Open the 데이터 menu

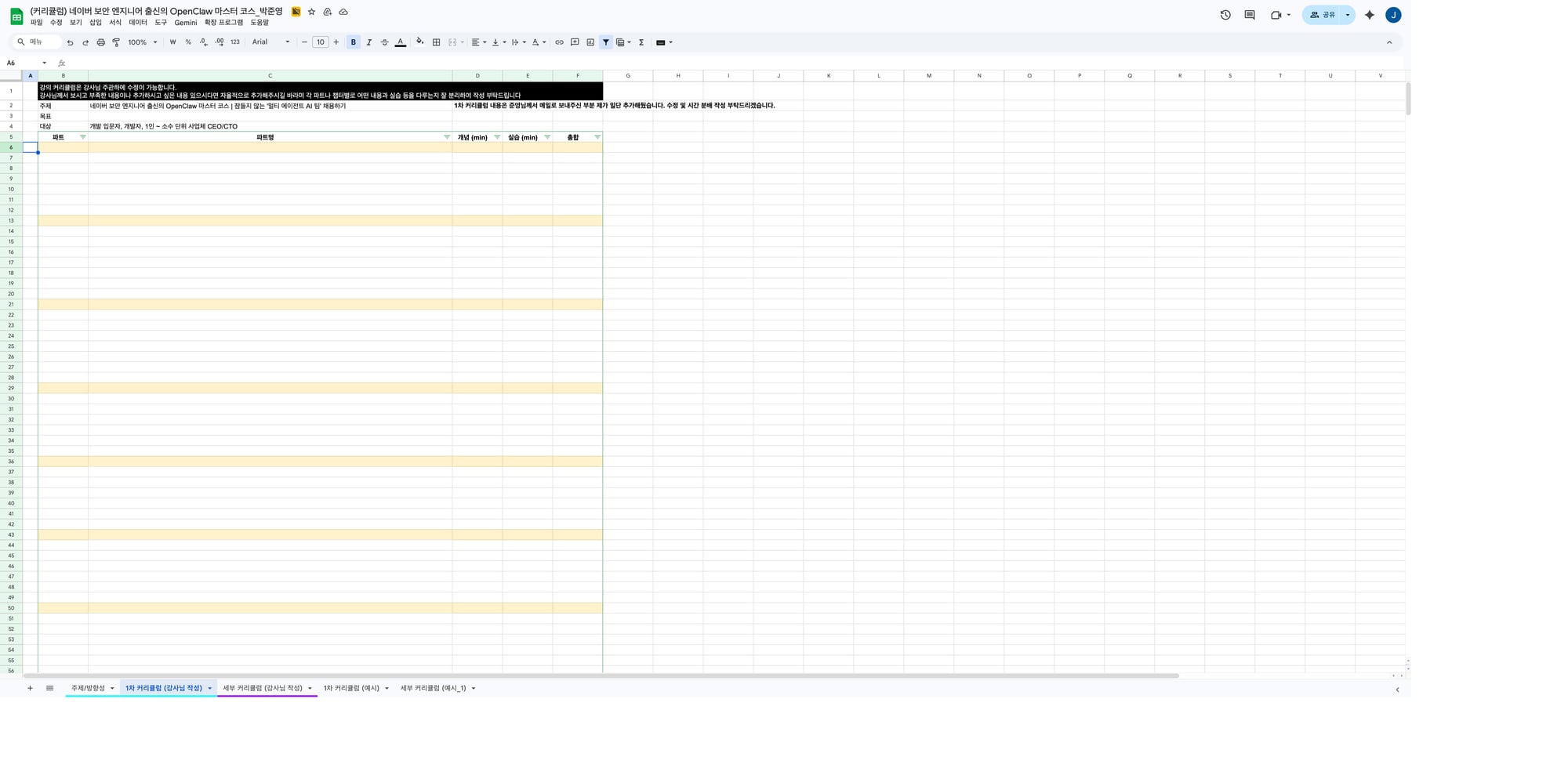138,23
